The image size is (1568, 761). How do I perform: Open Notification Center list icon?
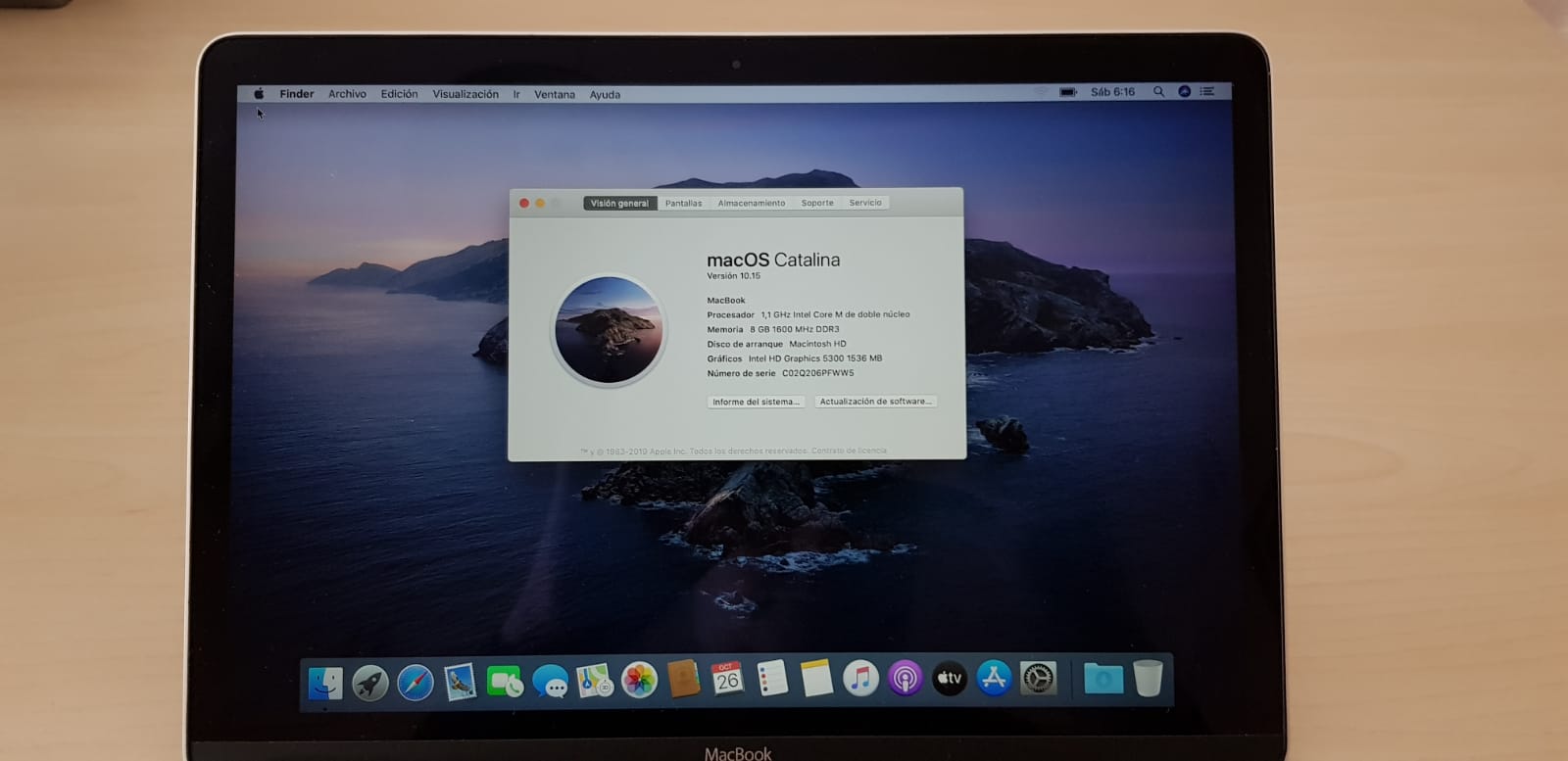1207,91
